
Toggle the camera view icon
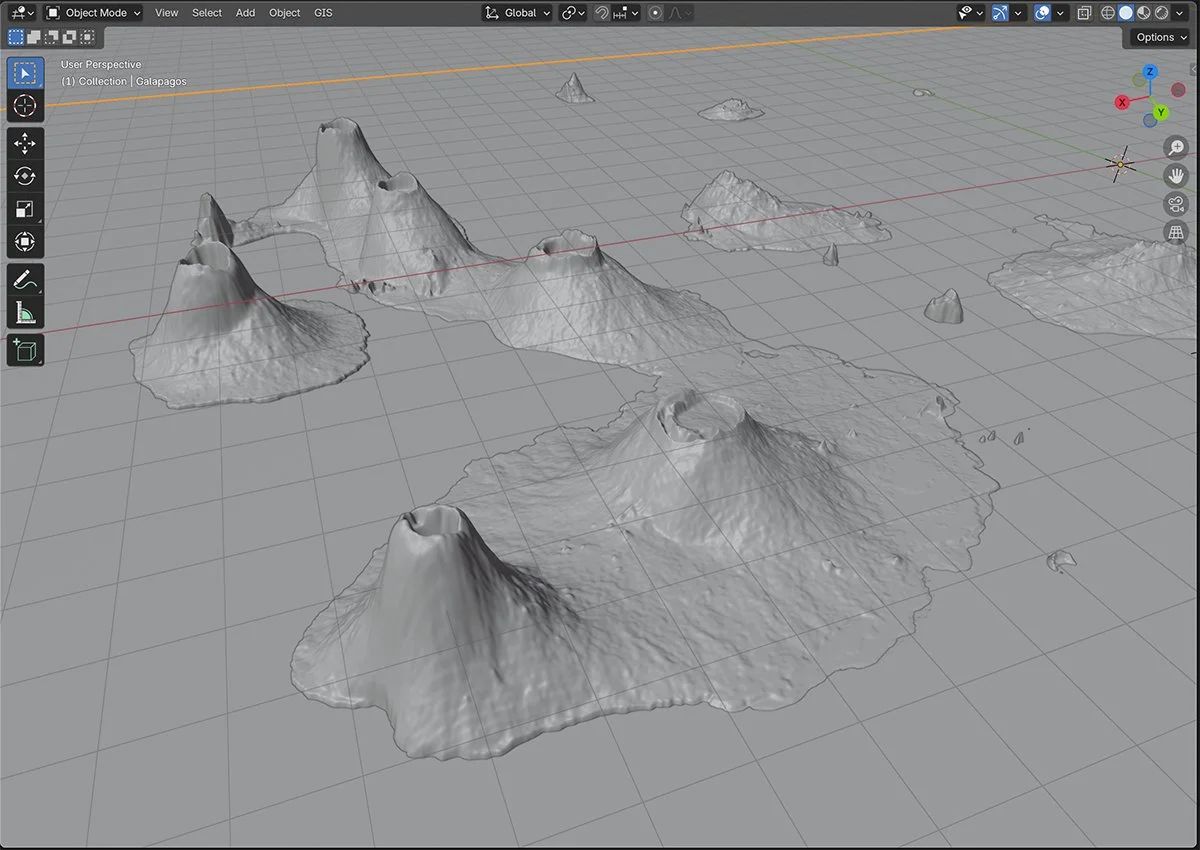click(1176, 205)
